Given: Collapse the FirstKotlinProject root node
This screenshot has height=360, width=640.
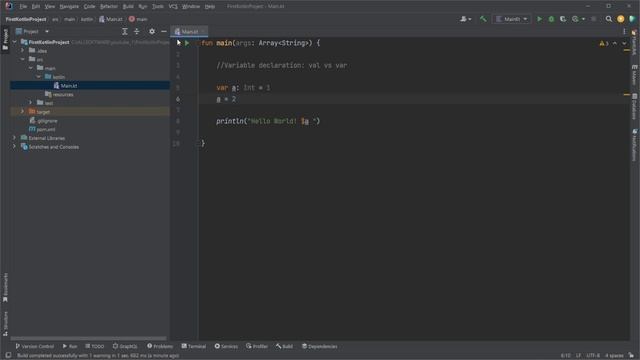Looking at the screenshot, I should (15, 42).
